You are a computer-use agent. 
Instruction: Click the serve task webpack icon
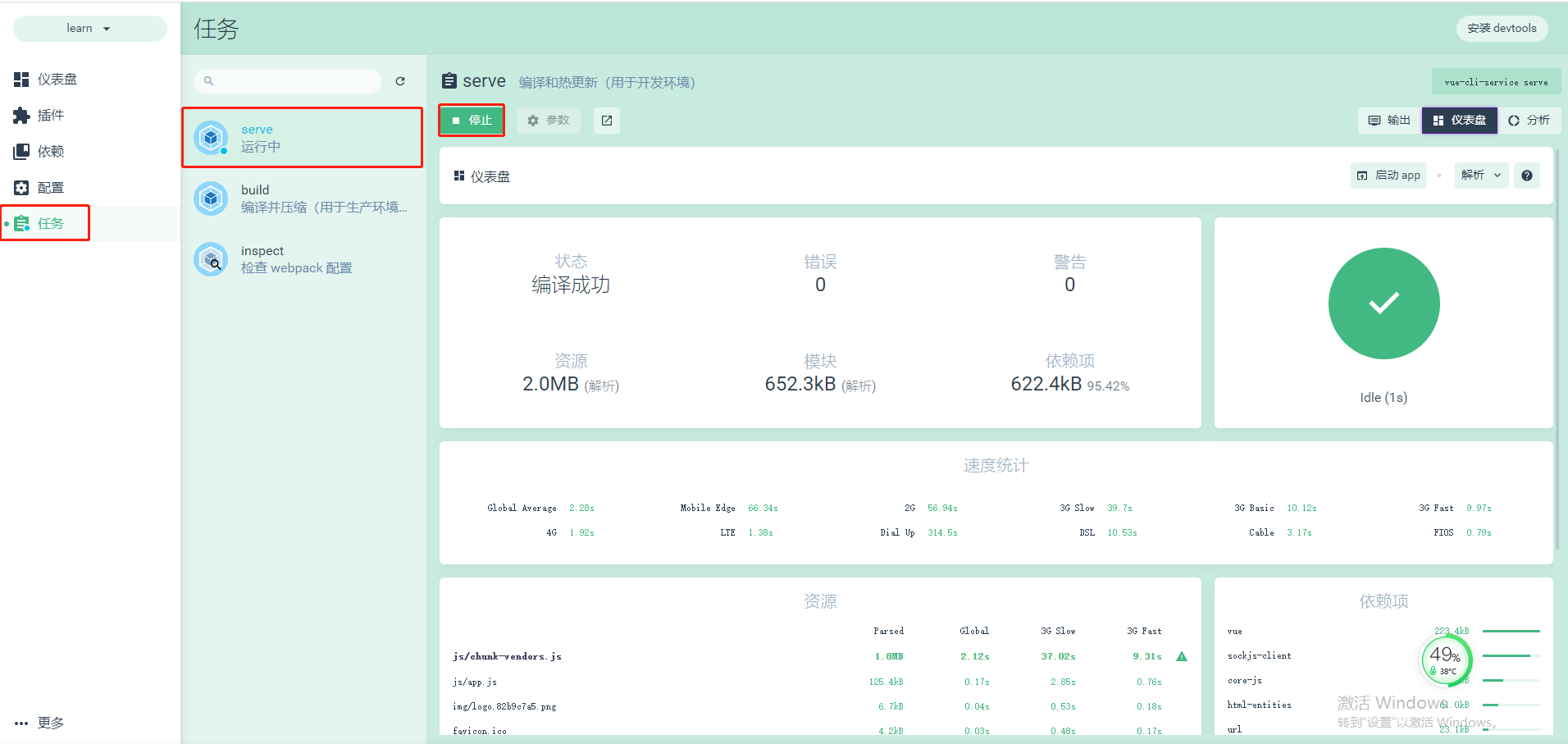211,138
